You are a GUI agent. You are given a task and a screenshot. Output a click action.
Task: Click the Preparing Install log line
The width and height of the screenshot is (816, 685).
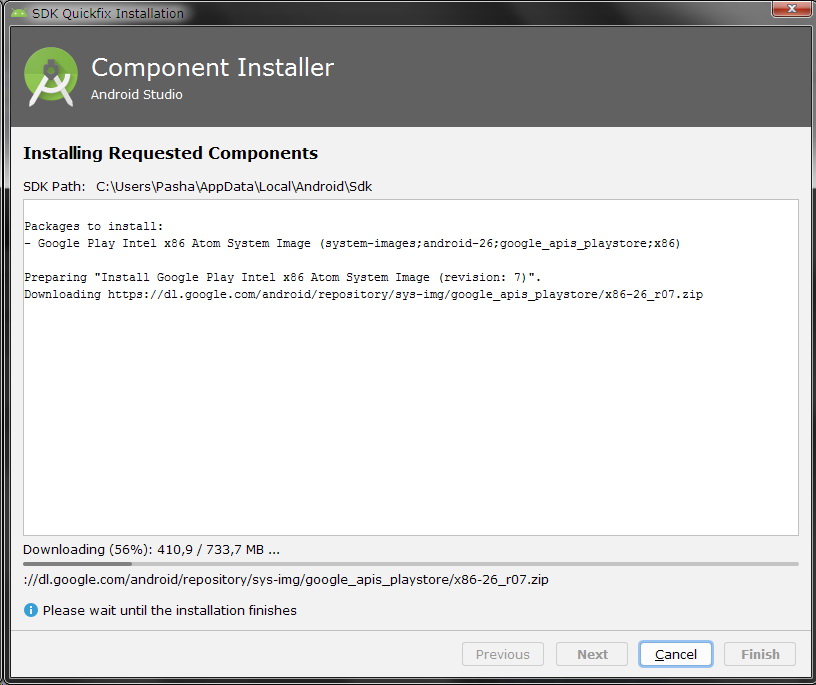coord(283,277)
